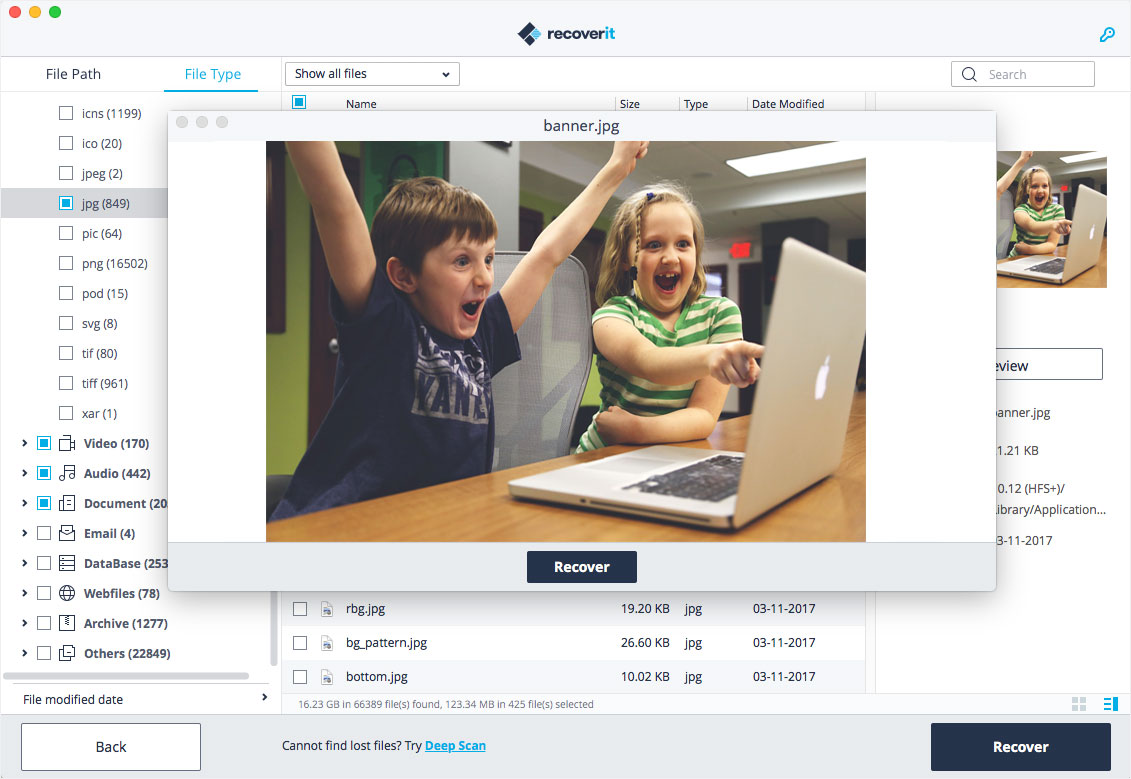The width and height of the screenshot is (1131, 779).
Task: Switch to grid thumbnail view
Action: 1079,704
